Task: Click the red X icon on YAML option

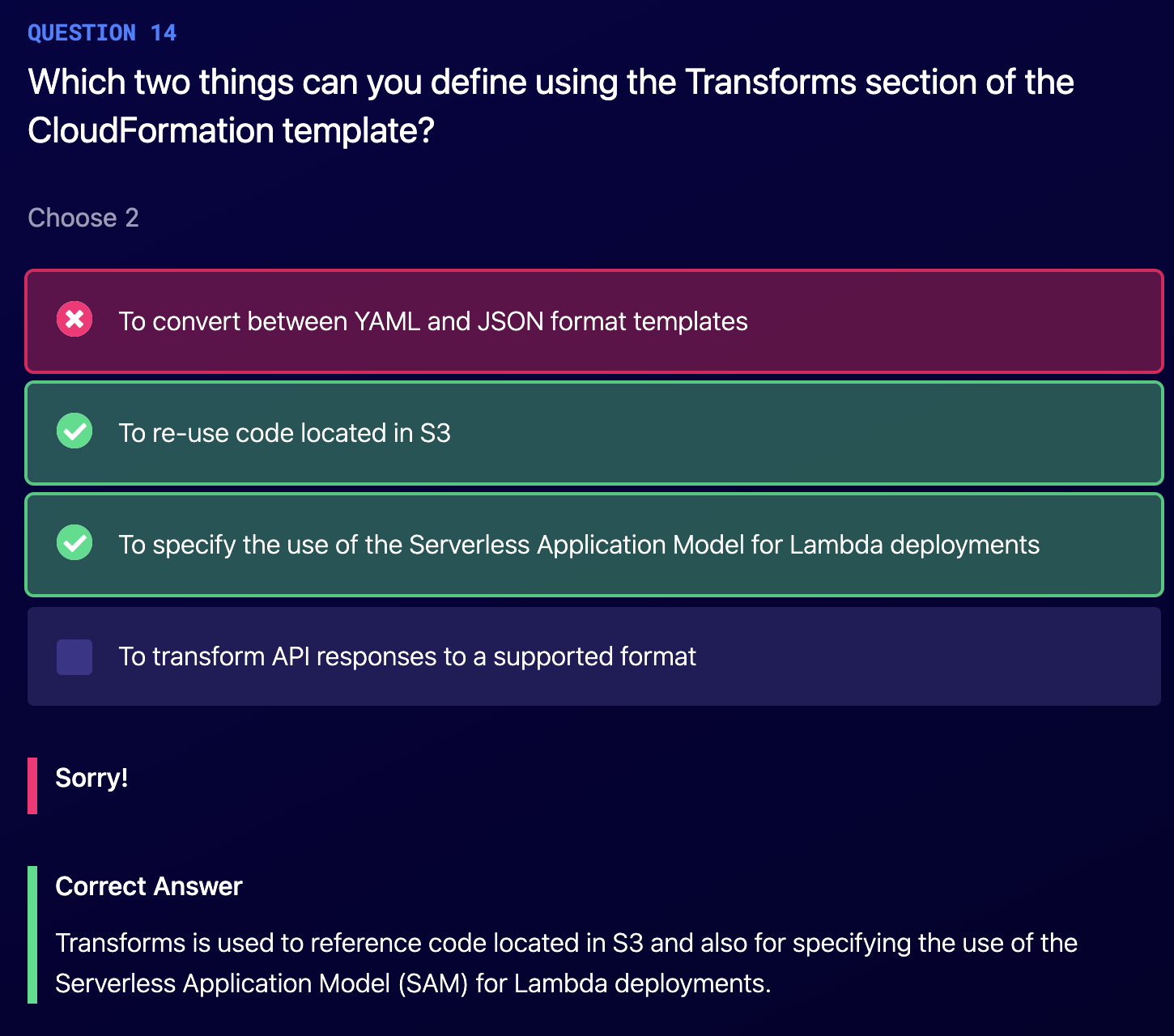Action: [x=74, y=320]
